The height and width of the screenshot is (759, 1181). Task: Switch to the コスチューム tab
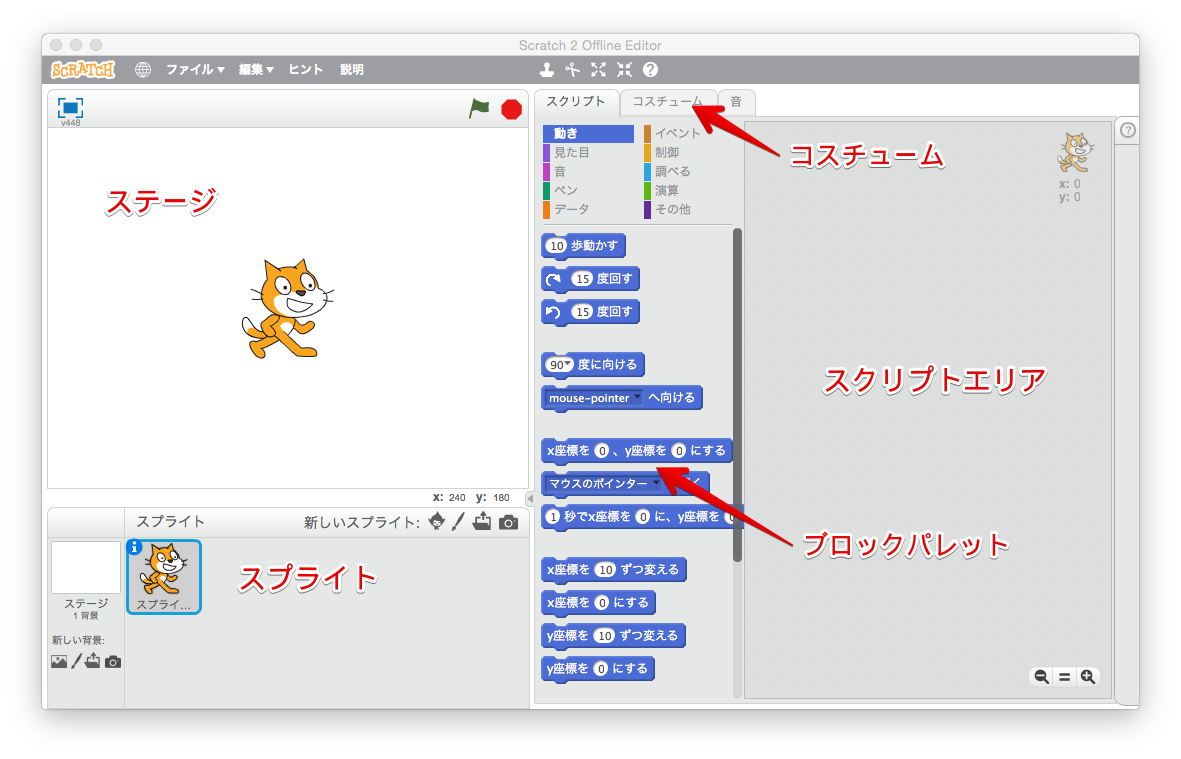[x=668, y=102]
